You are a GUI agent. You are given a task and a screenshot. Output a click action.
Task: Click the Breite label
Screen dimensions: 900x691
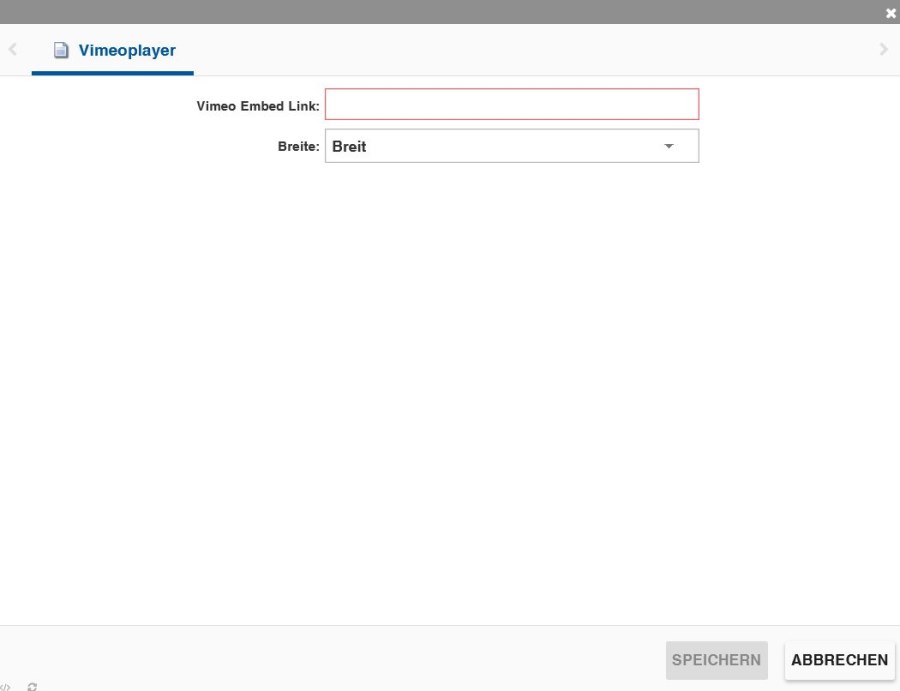coord(298,146)
